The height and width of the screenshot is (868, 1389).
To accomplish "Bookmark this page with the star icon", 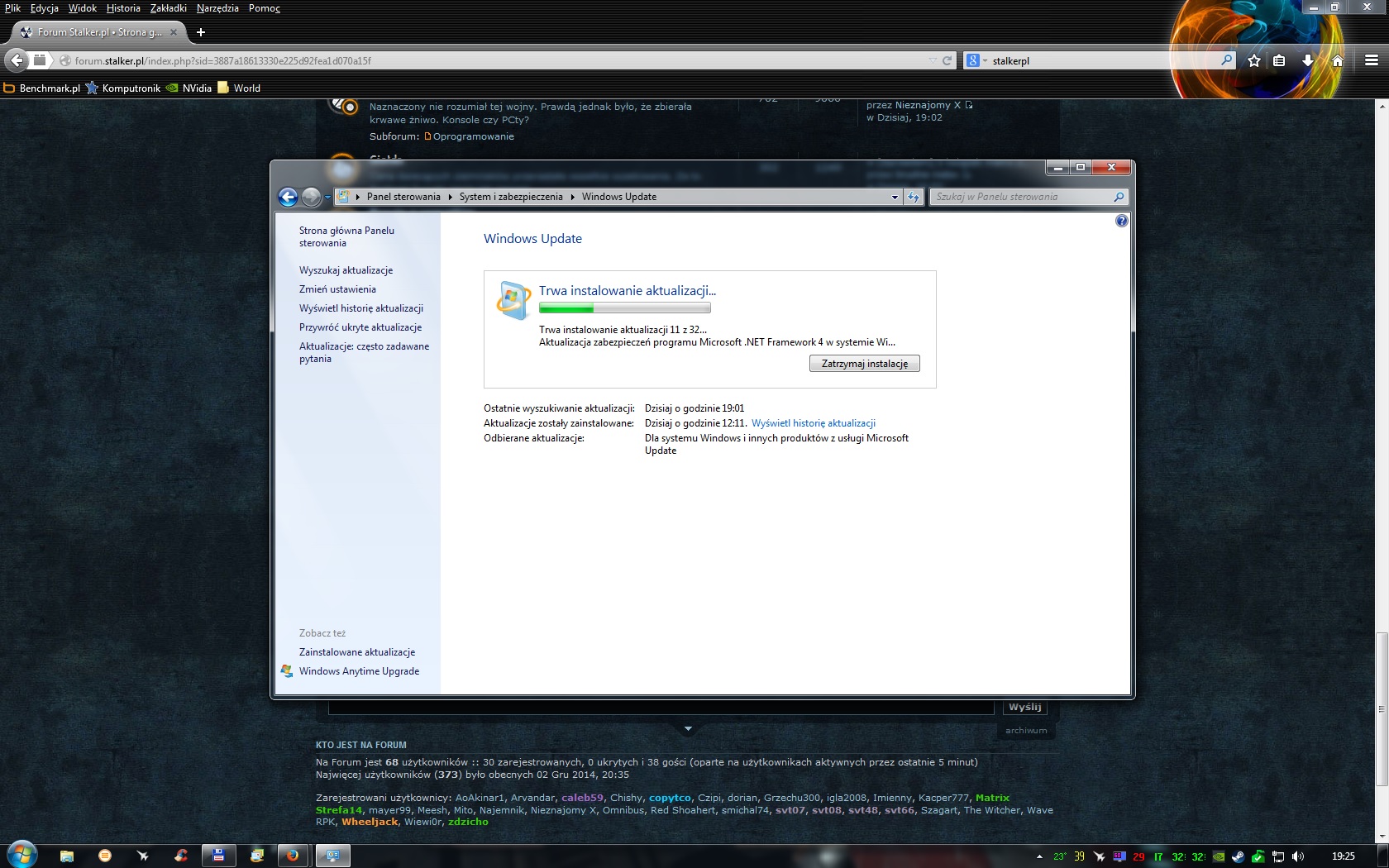I will [1254, 60].
